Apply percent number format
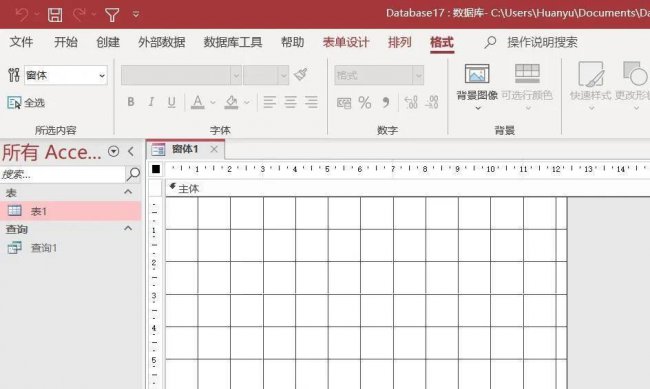Viewport: 650px width, 389px height. tap(365, 102)
